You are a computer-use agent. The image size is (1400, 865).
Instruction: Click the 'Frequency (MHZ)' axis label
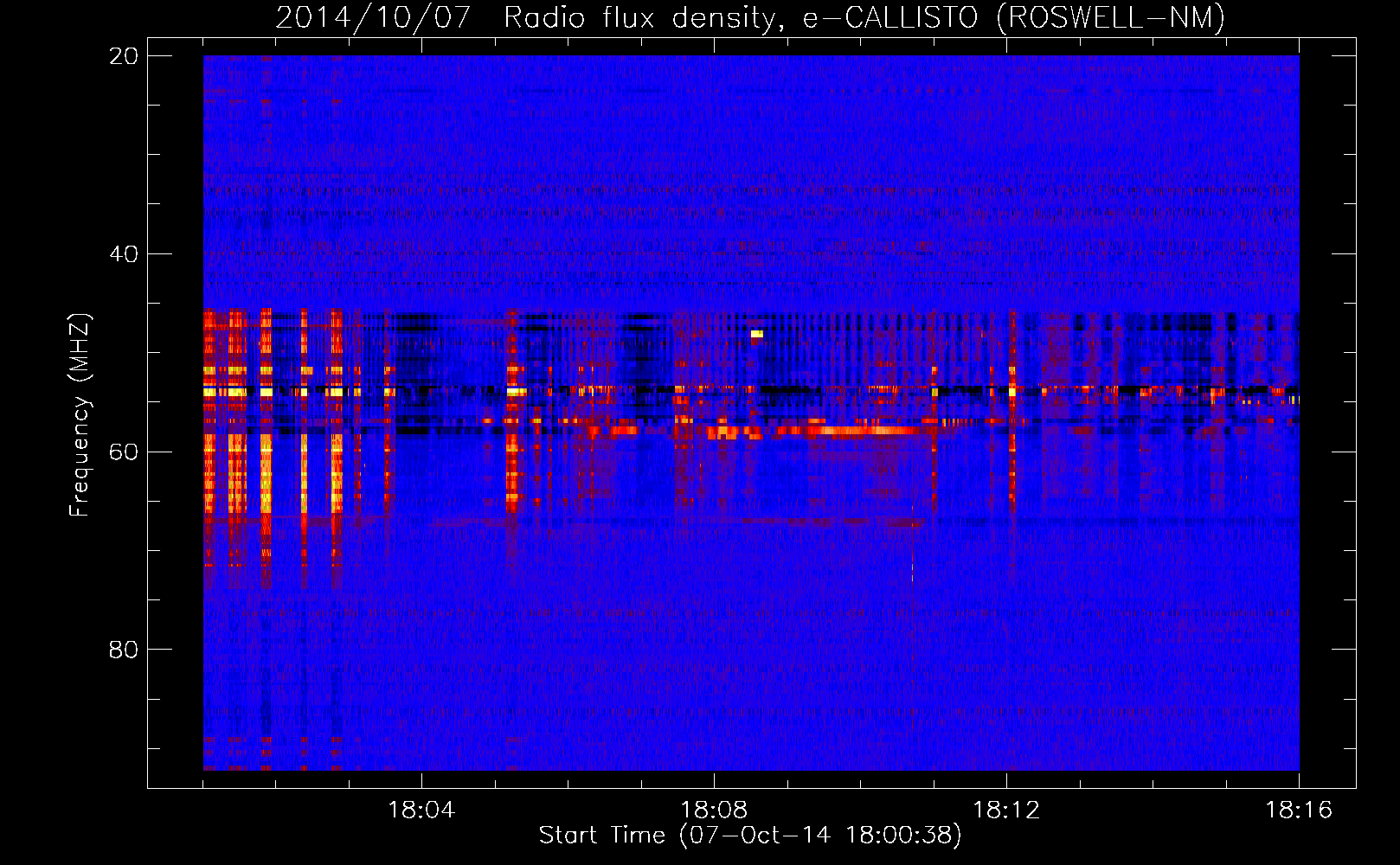point(80,414)
